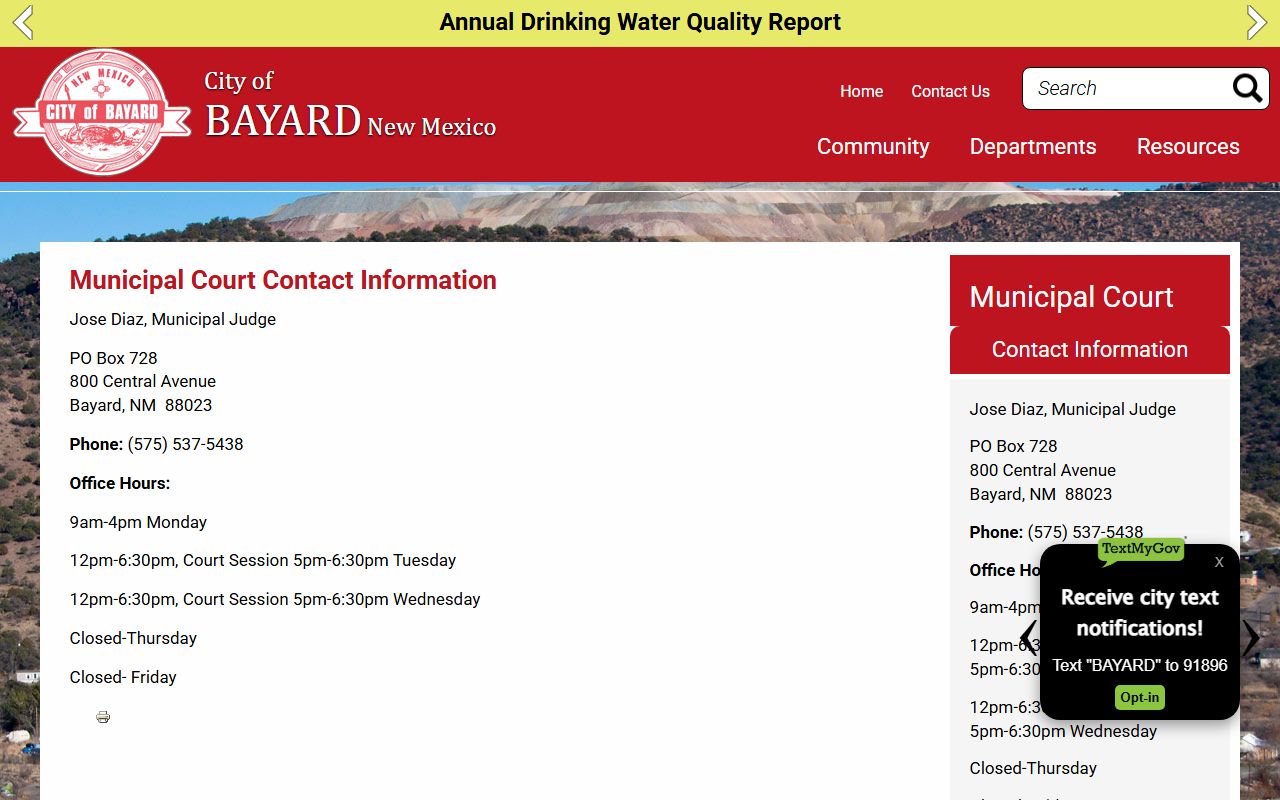
Task: Click 'PO Box 728' in the sidebar
Action: pos(1013,446)
